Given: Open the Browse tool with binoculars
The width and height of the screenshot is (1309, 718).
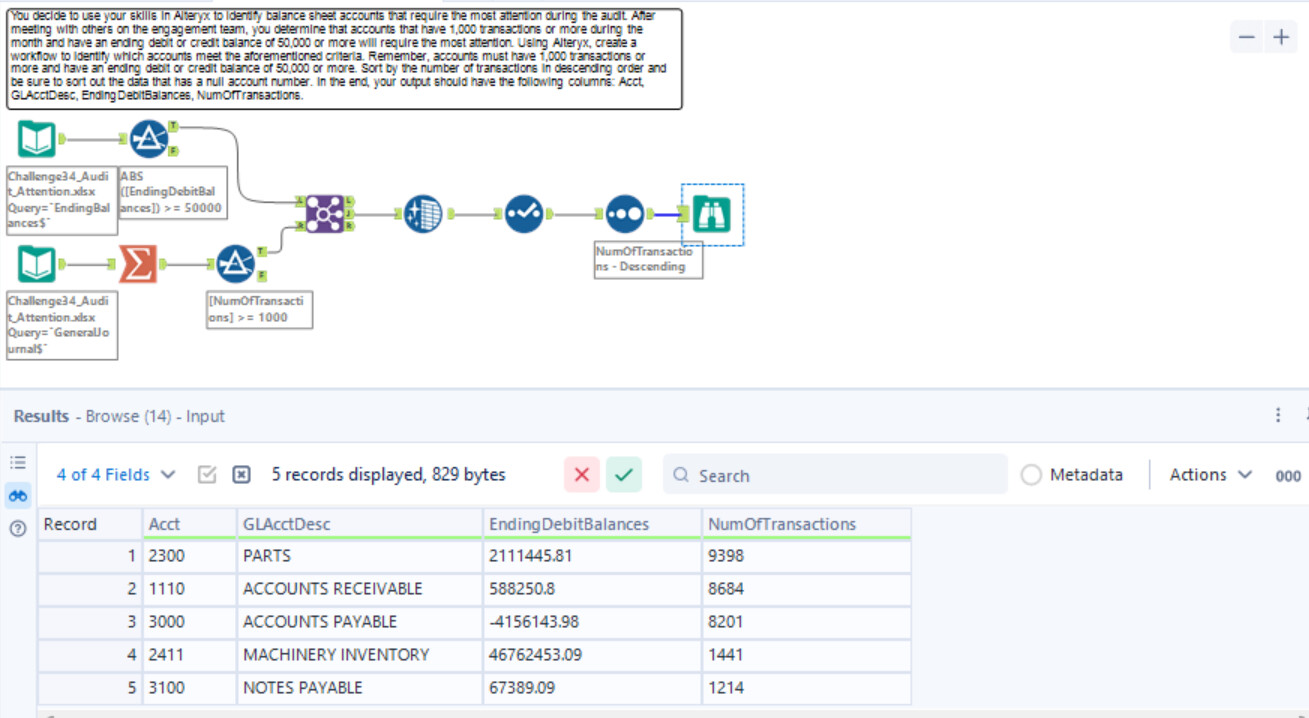Looking at the screenshot, I should pos(712,214).
